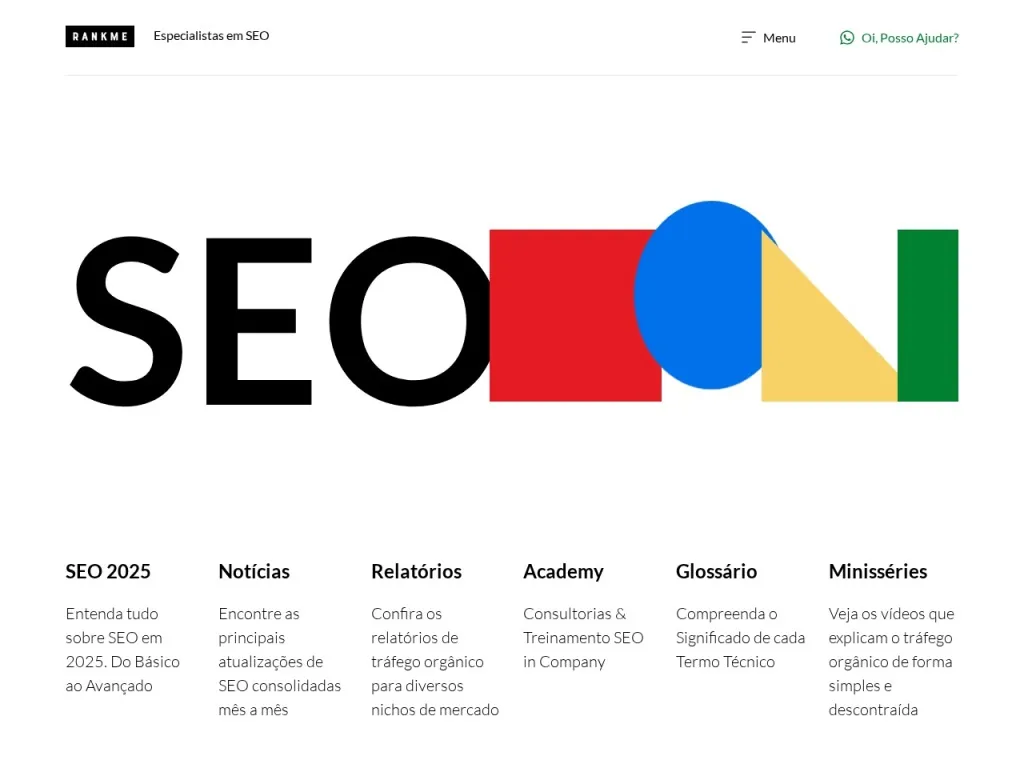
Task: Open the Academy section heading
Action: 563,571
